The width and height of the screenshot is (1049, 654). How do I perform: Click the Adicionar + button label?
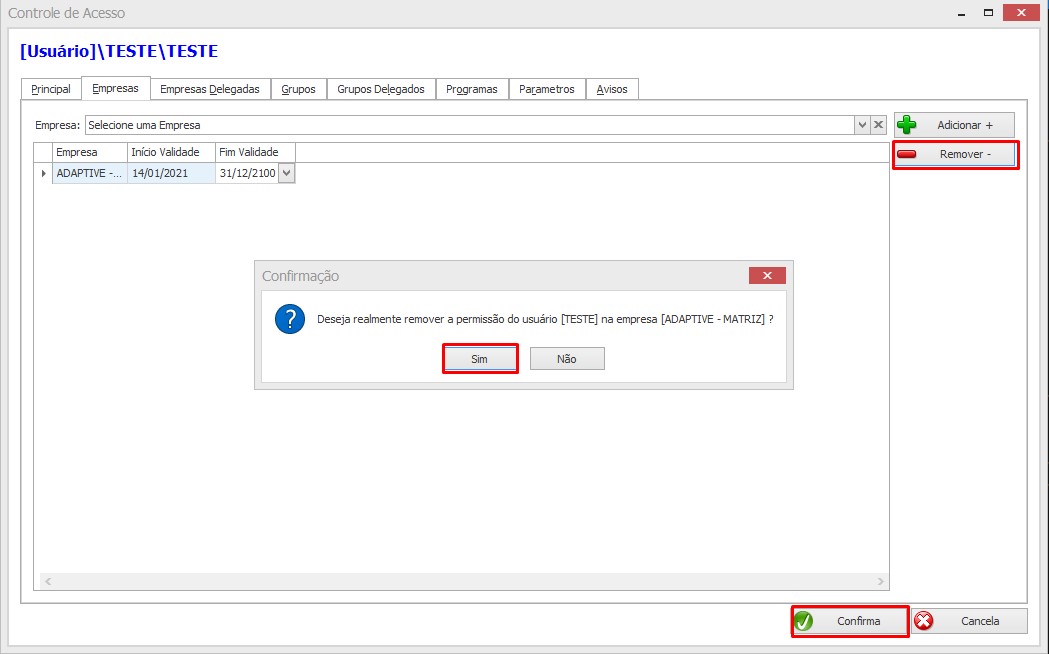[x=965, y=125]
